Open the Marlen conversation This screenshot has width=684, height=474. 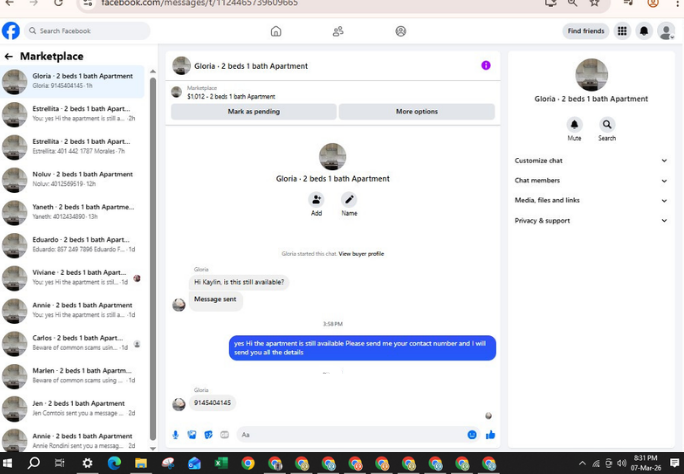click(x=72, y=375)
